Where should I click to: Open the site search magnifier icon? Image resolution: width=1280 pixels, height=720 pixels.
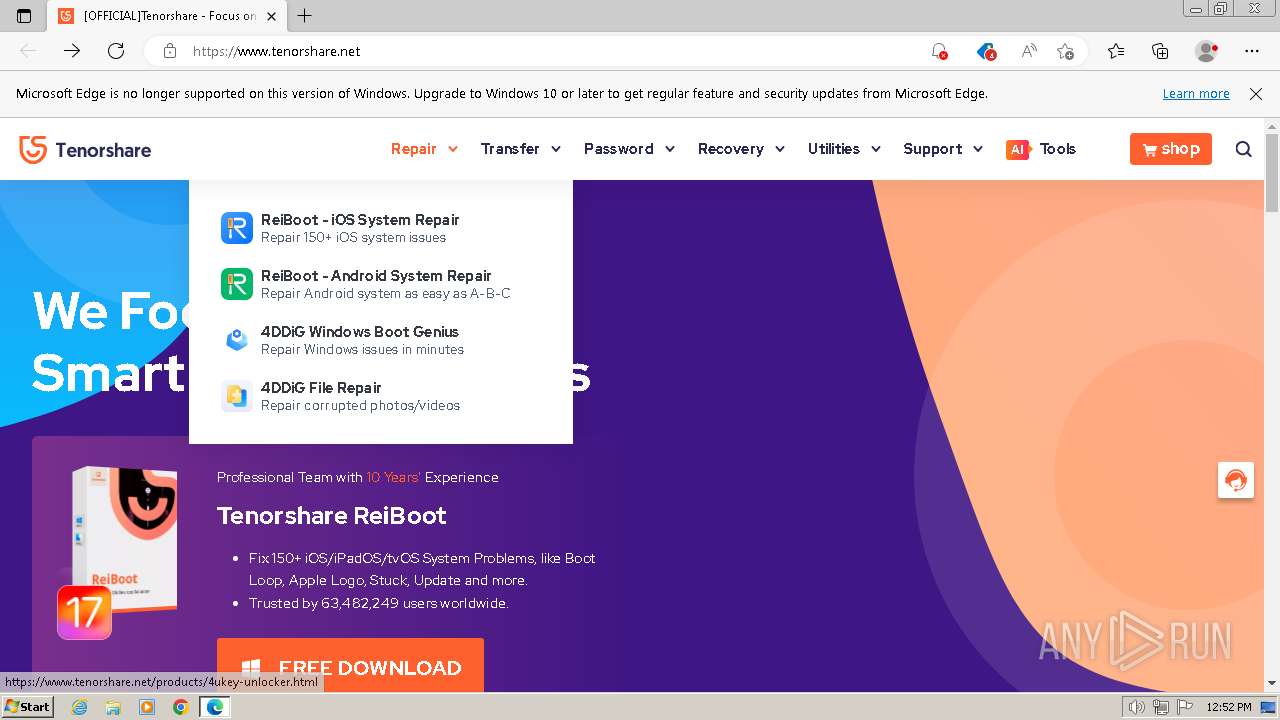click(x=1244, y=149)
